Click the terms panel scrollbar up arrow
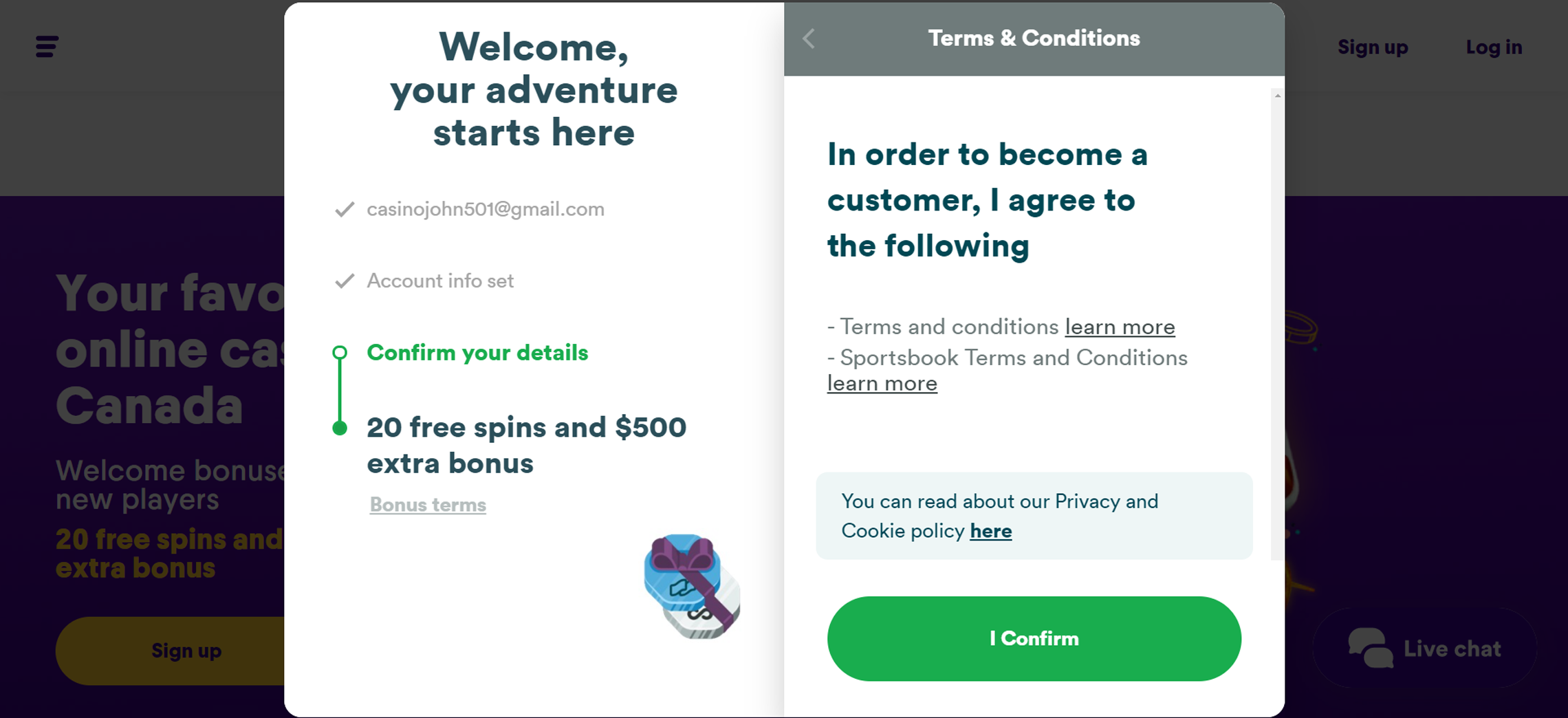The height and width of the screenshot is (718, 1568). [x=1277, y=96]
